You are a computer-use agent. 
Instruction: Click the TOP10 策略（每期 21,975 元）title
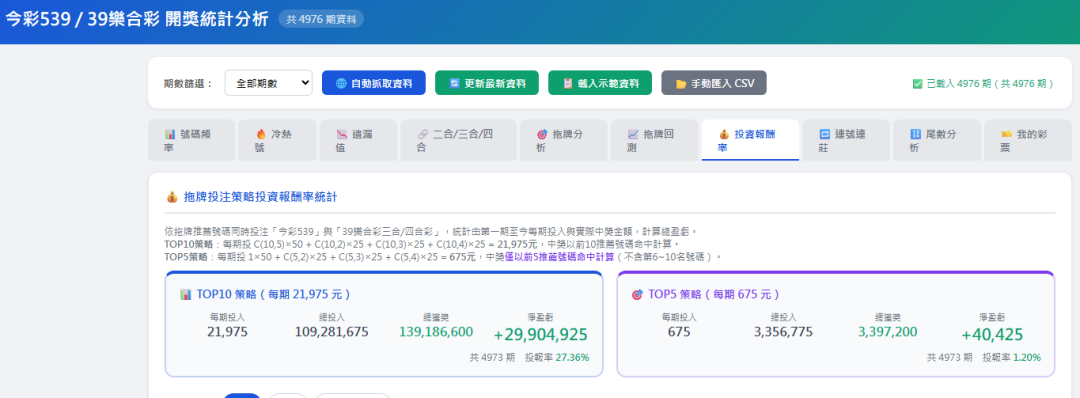tap(274, 294)
